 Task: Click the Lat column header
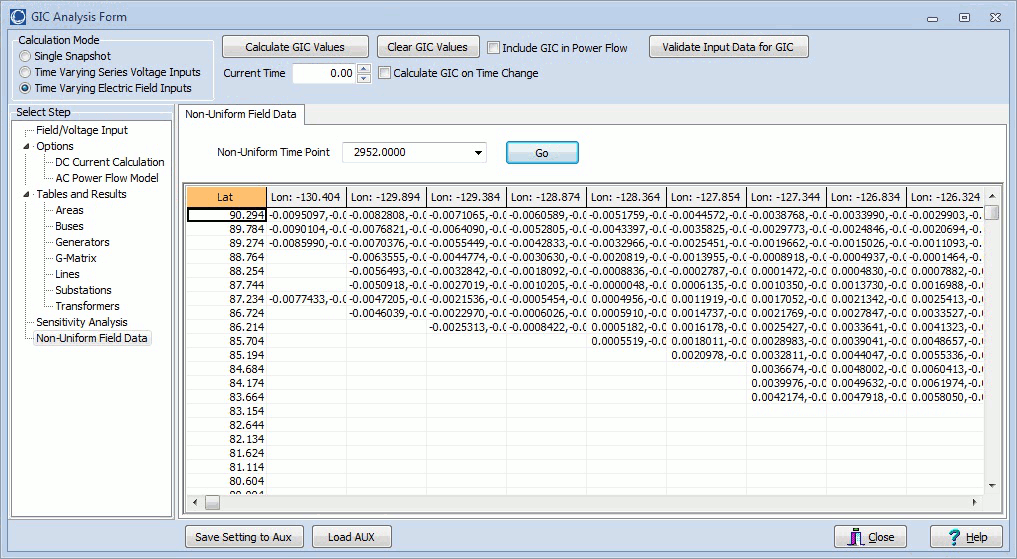226,197
